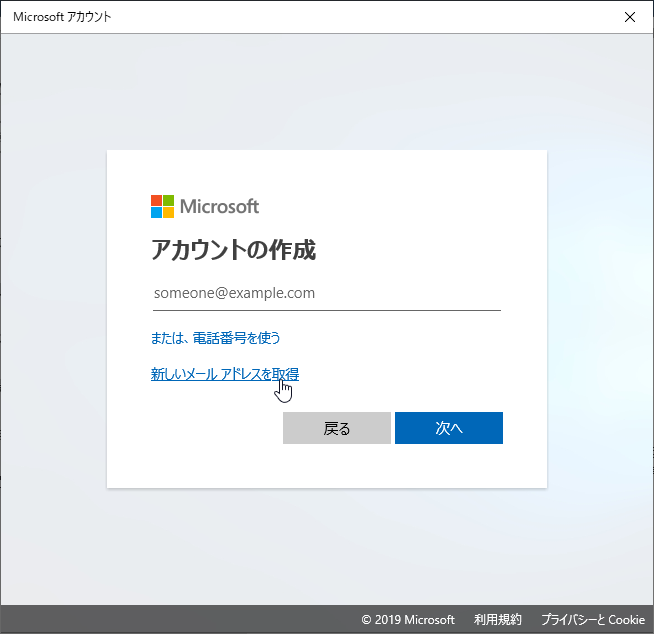Viewport: 654px width, 634px height.
Task: Click the Microsoft アカウント window title
Action: [62, 17]
